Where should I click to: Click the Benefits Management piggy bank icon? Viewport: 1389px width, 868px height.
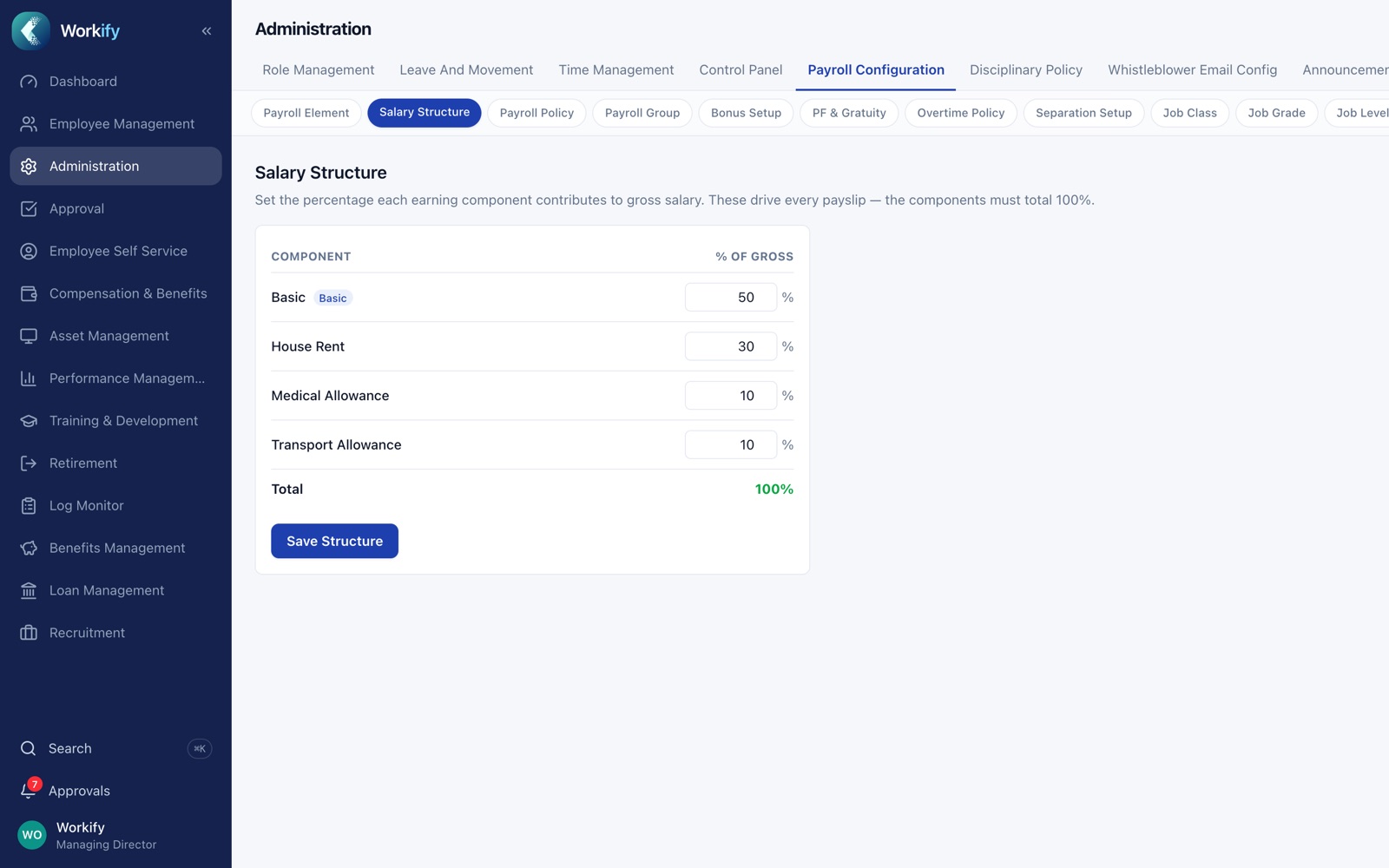[x=29, y=549]
